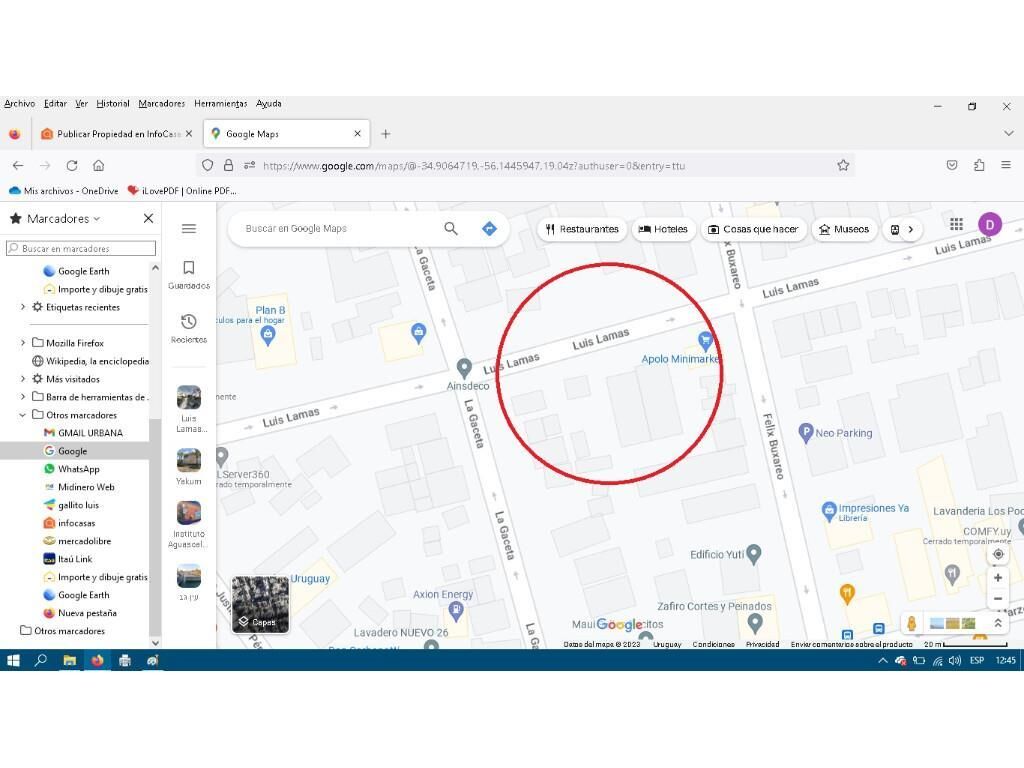Expand the Mozilla Firefox bookmarks folder
The width and height of the screenshot is (1024, 768).
click(x=23, y=343)
